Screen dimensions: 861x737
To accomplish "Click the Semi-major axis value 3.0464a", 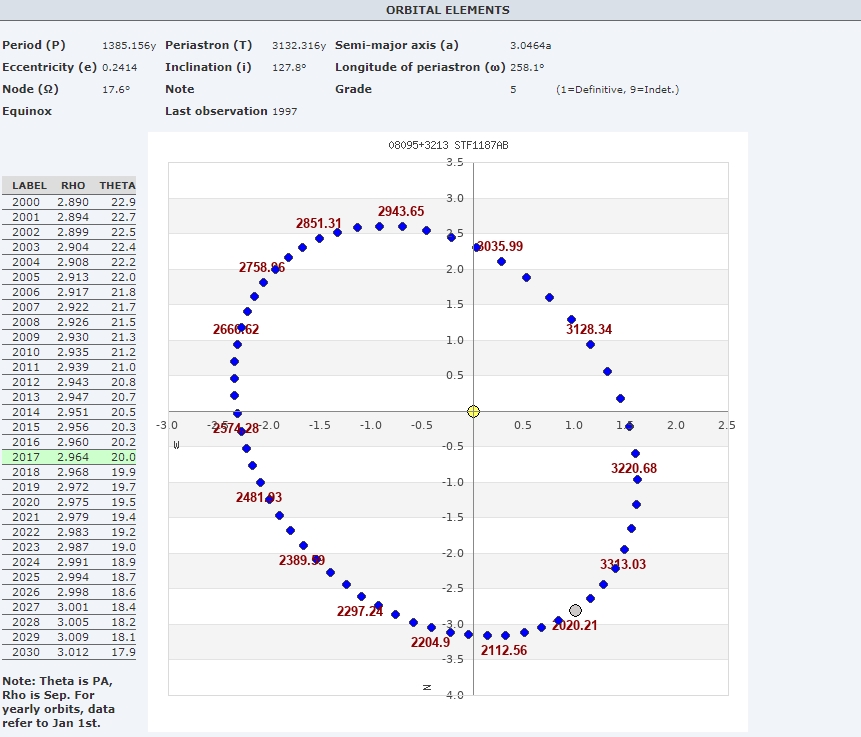I will (530, 46).
